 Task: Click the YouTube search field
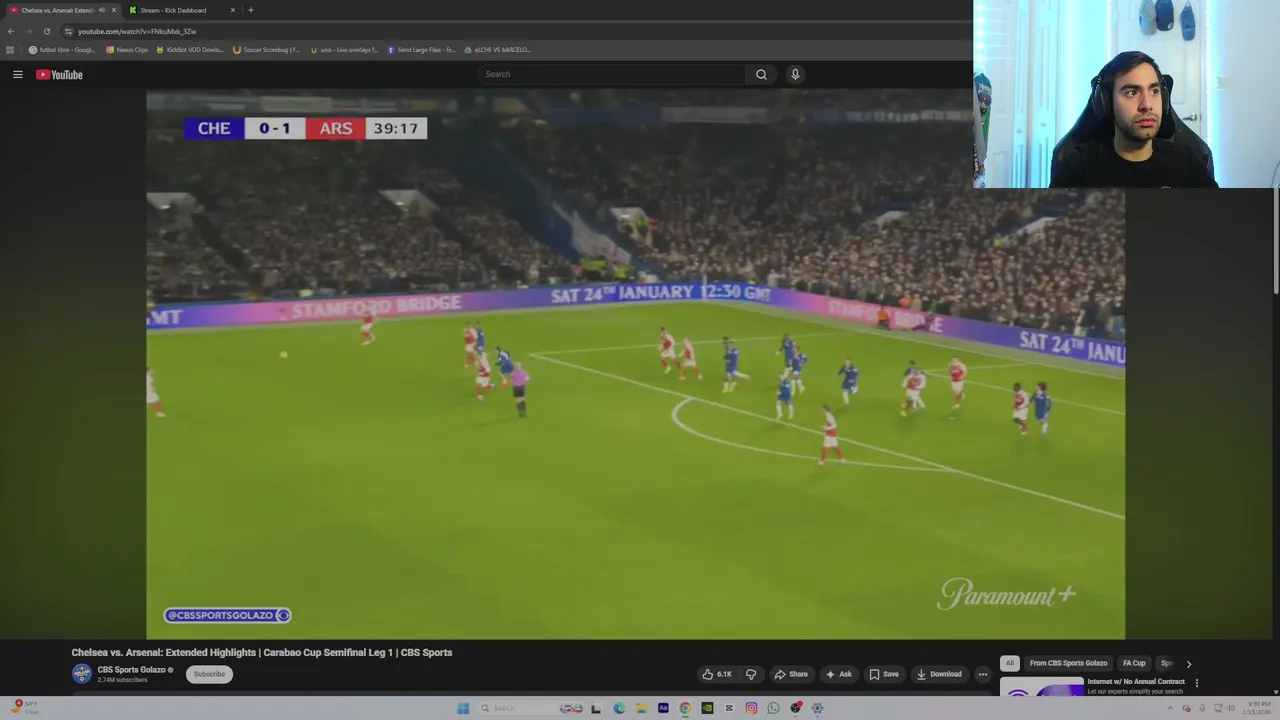point(612,74)
